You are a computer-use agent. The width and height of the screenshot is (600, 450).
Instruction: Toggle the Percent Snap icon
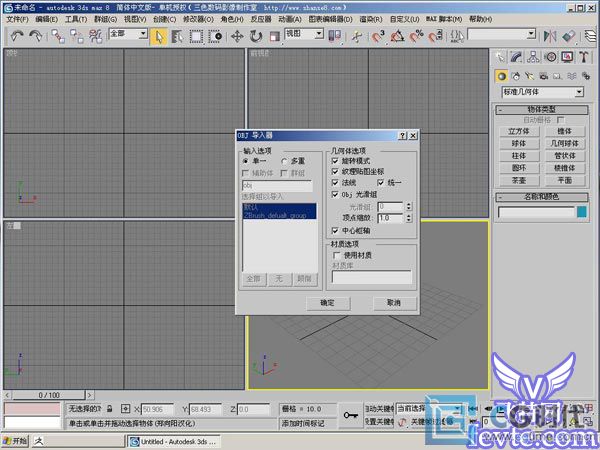416,36
